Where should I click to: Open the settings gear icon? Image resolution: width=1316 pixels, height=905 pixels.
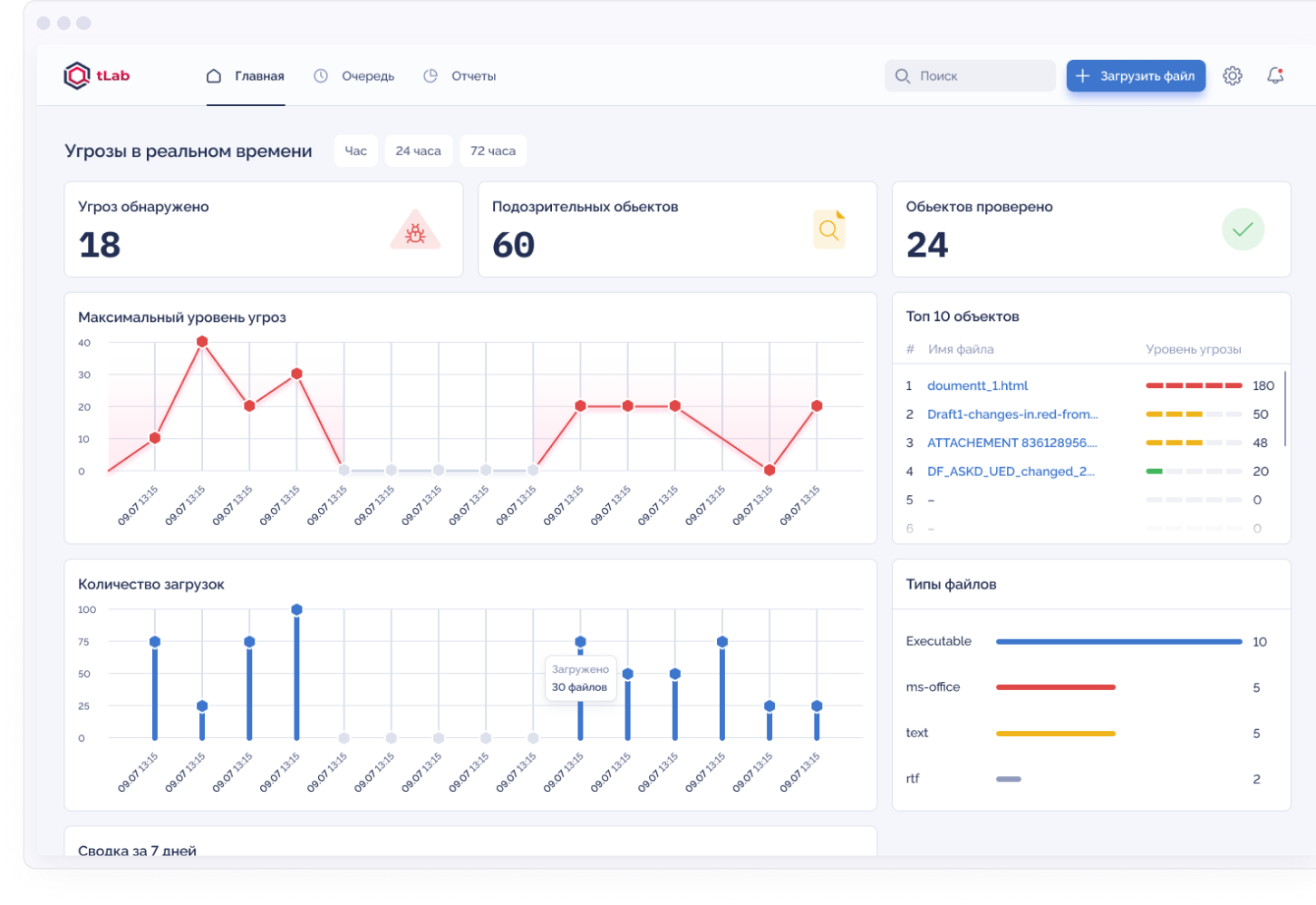pyautogui.click(x=1232, y=76)
